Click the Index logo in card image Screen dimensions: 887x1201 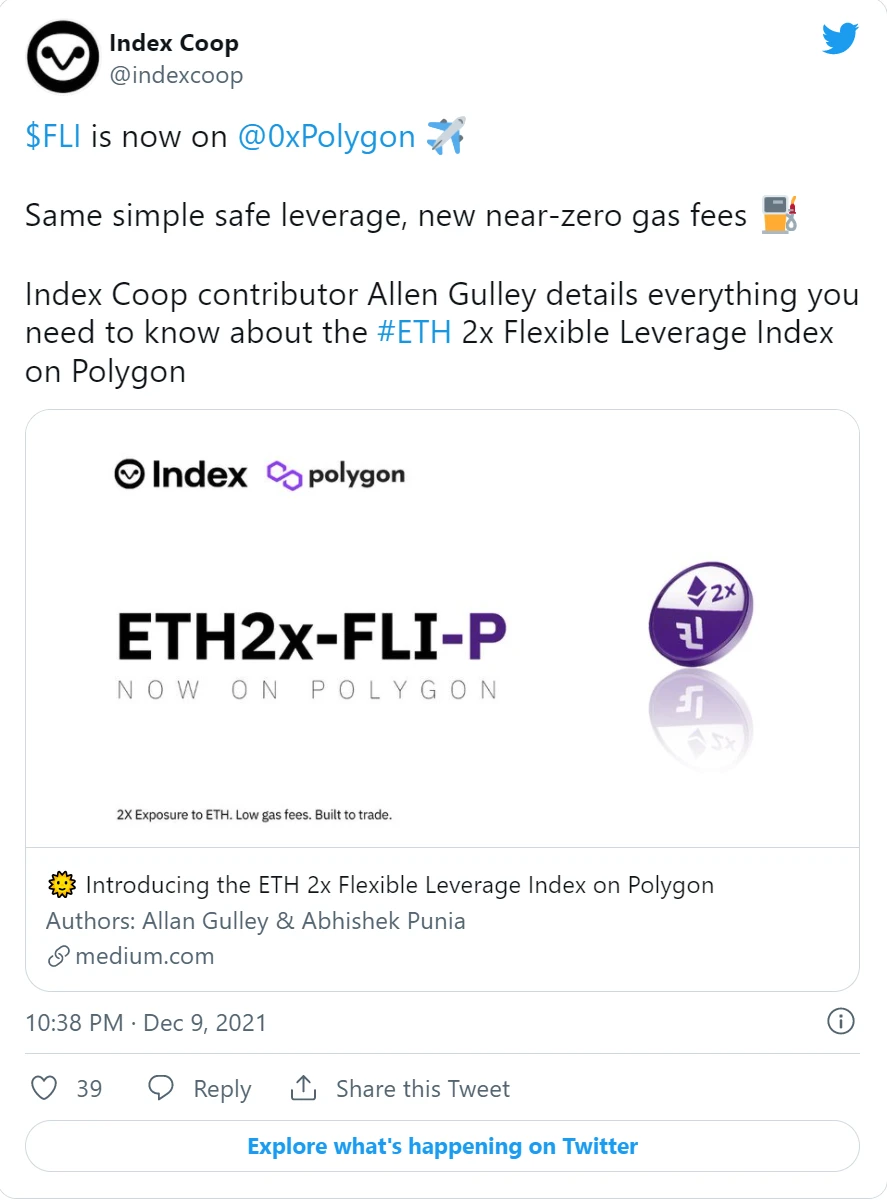(181, 474)
